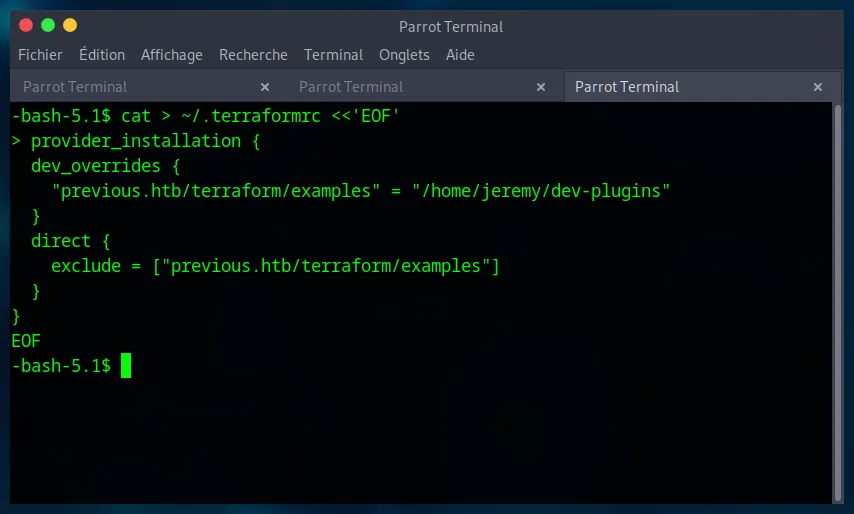Select the active third Parrot Terminal tab
This screenshot has width=854, height=514.
(627, 87)
